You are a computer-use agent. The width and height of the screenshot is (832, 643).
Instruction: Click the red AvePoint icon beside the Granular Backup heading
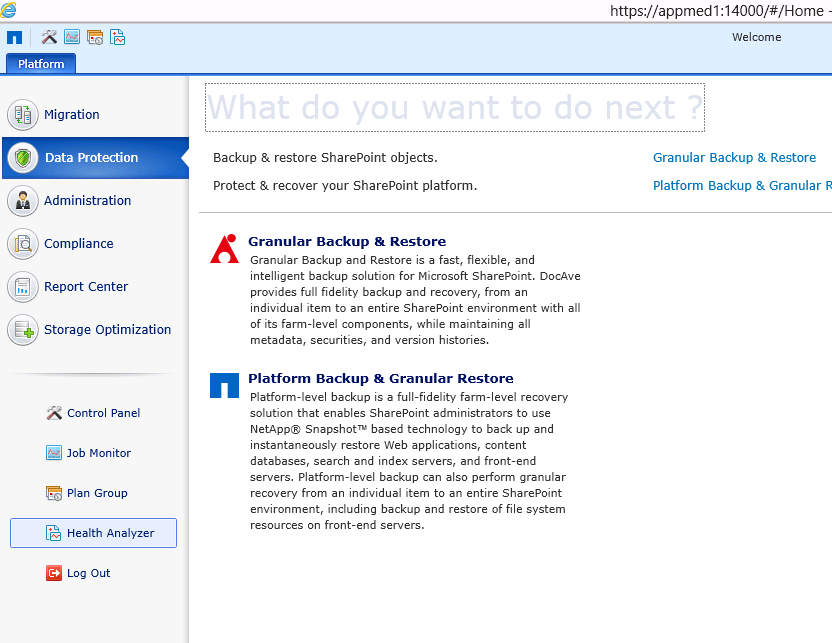coord(224,249)
